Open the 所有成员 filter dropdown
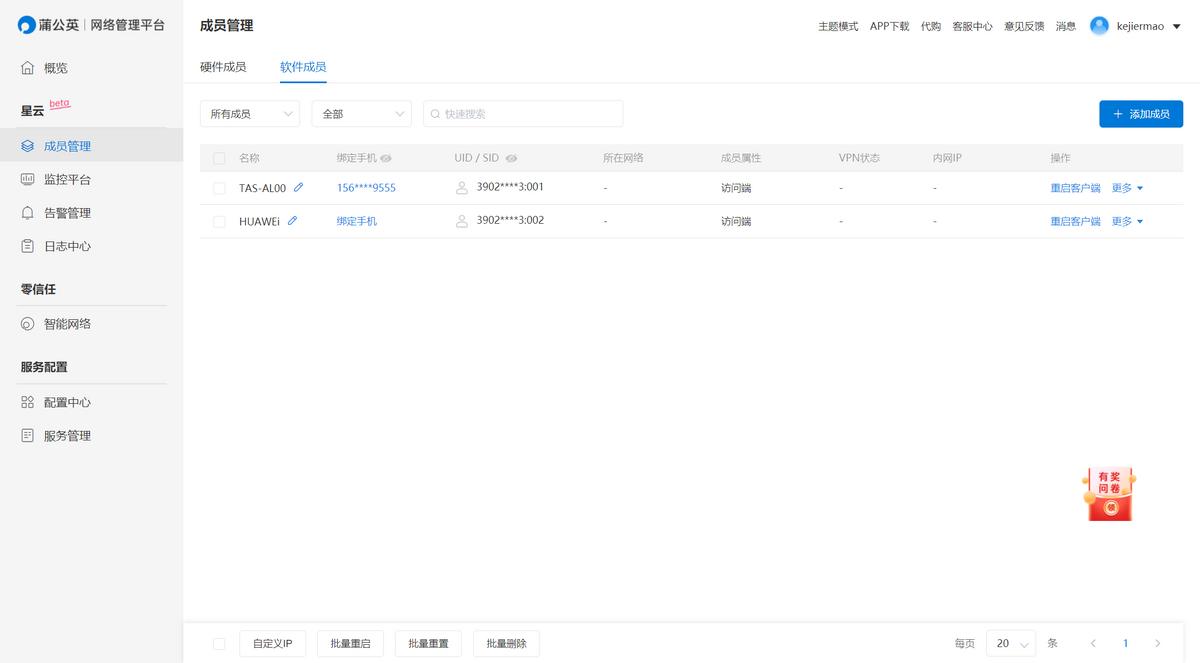The width and height of the screenshot is (1200, 663). (x=249, y=114)
